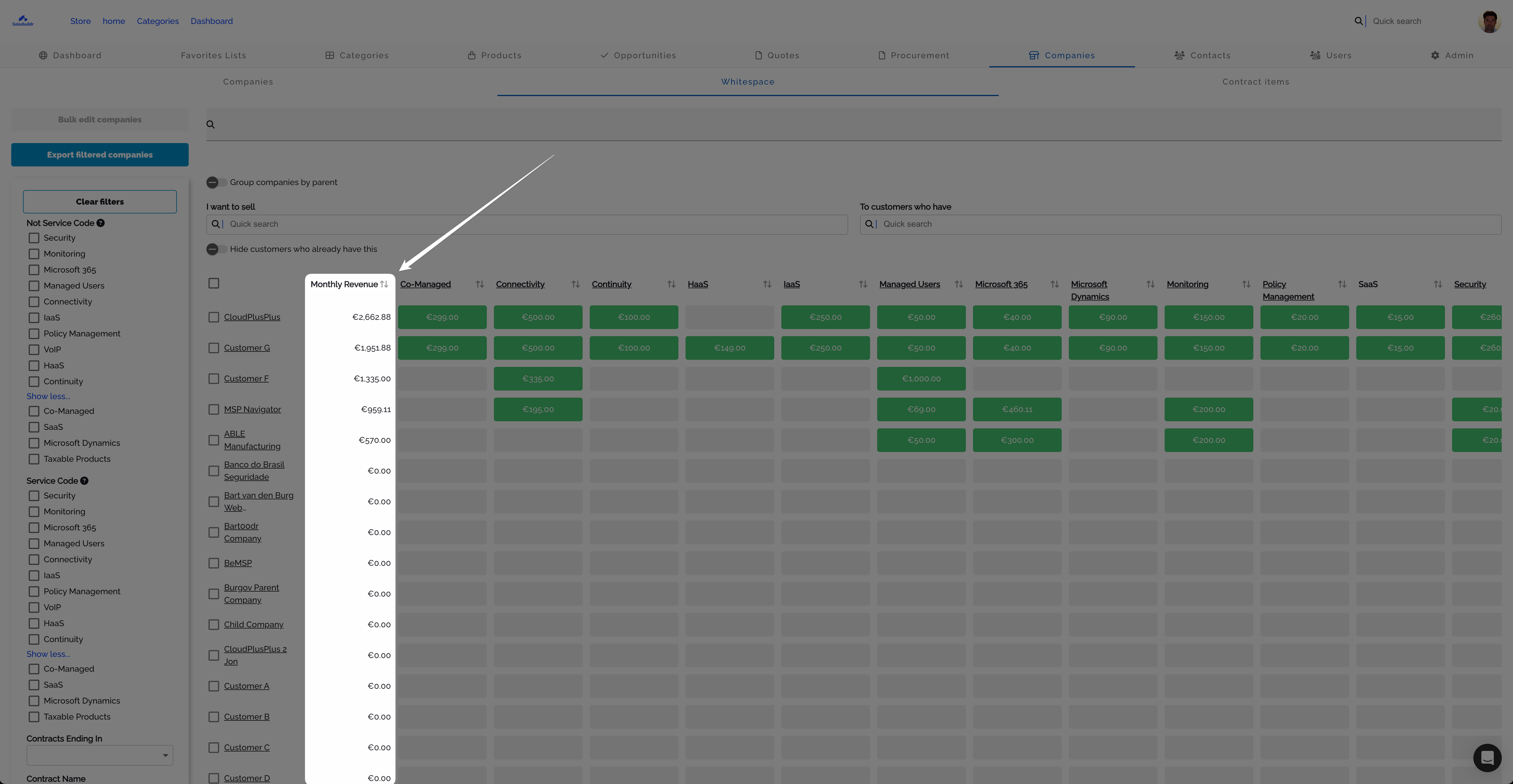Switch to the Contract items subtab
This screenshot has width=1513, height=784.
(x=1256, y=82)
